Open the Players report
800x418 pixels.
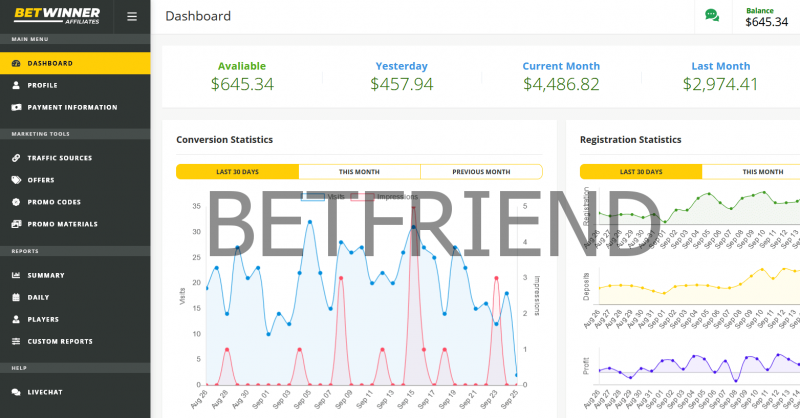pyautogui.click(x=75, y=319)
